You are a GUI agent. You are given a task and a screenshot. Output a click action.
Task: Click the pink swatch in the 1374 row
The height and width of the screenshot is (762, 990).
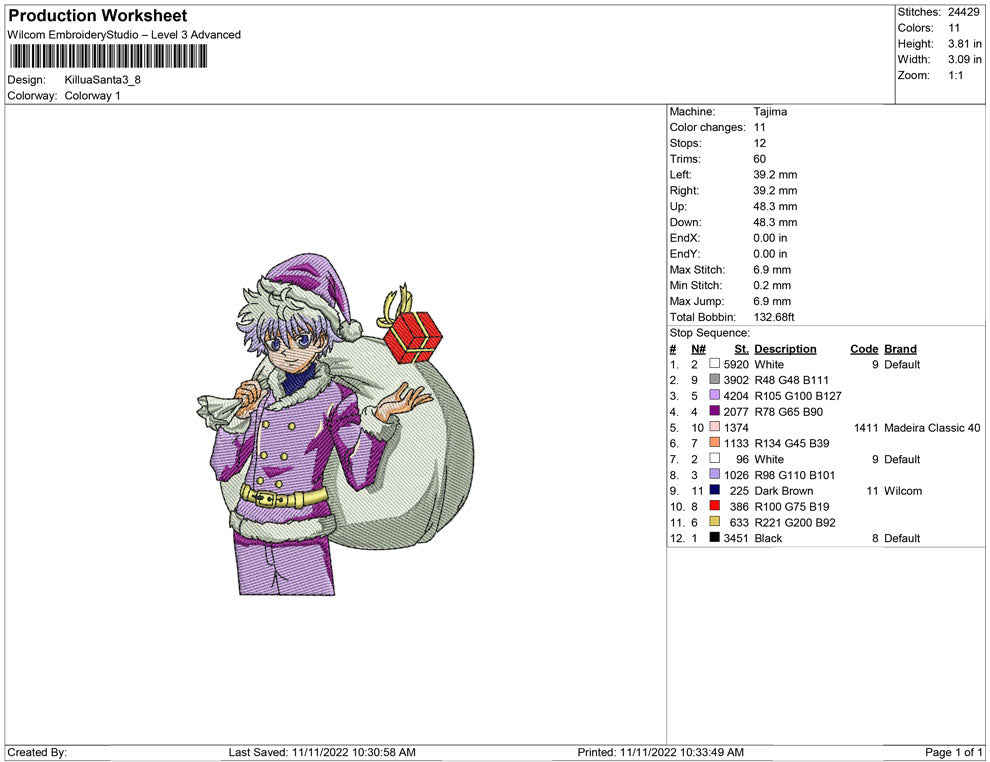tap(714, 427)
